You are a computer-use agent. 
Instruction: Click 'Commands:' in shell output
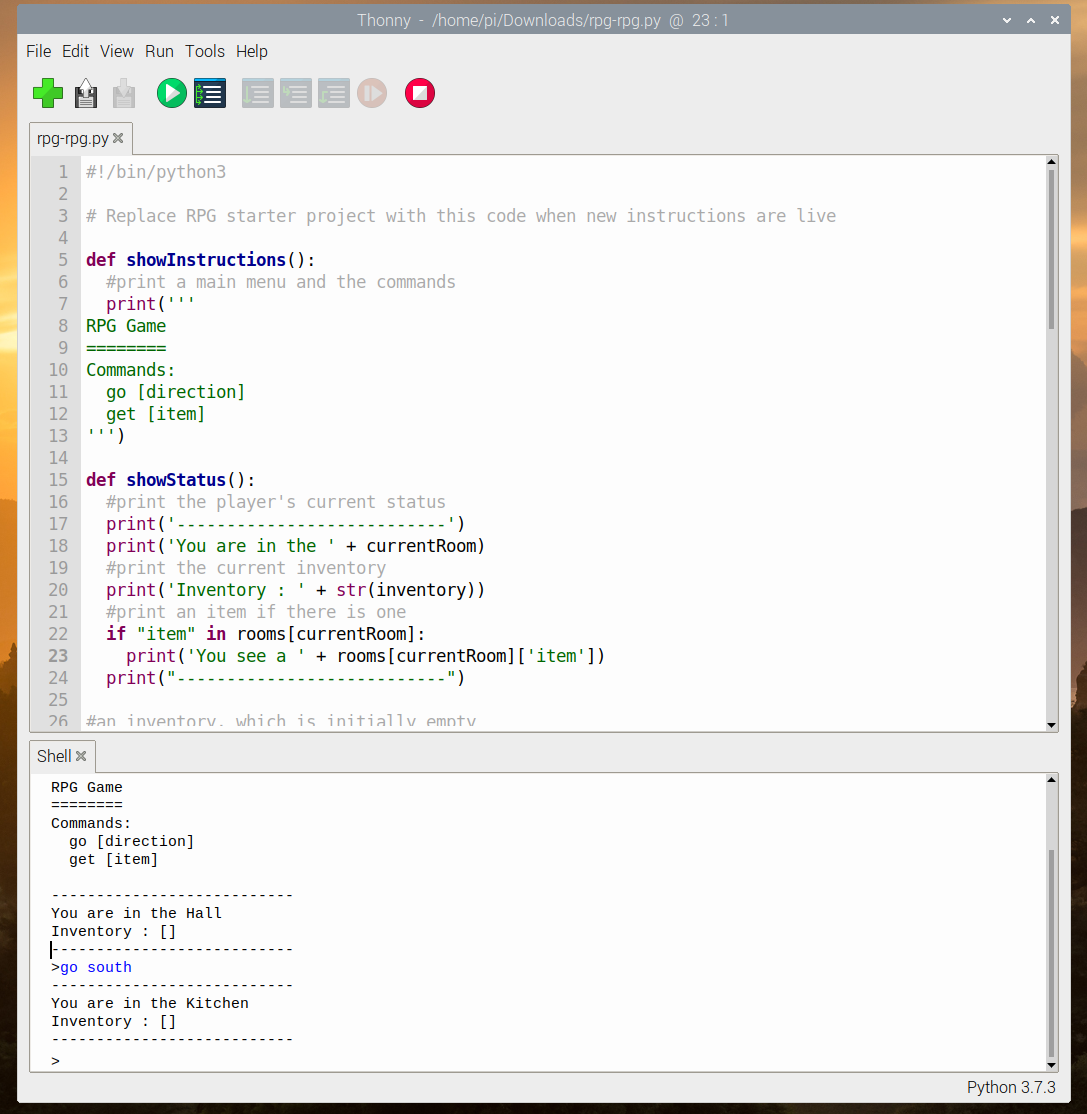tap(91, 823)
